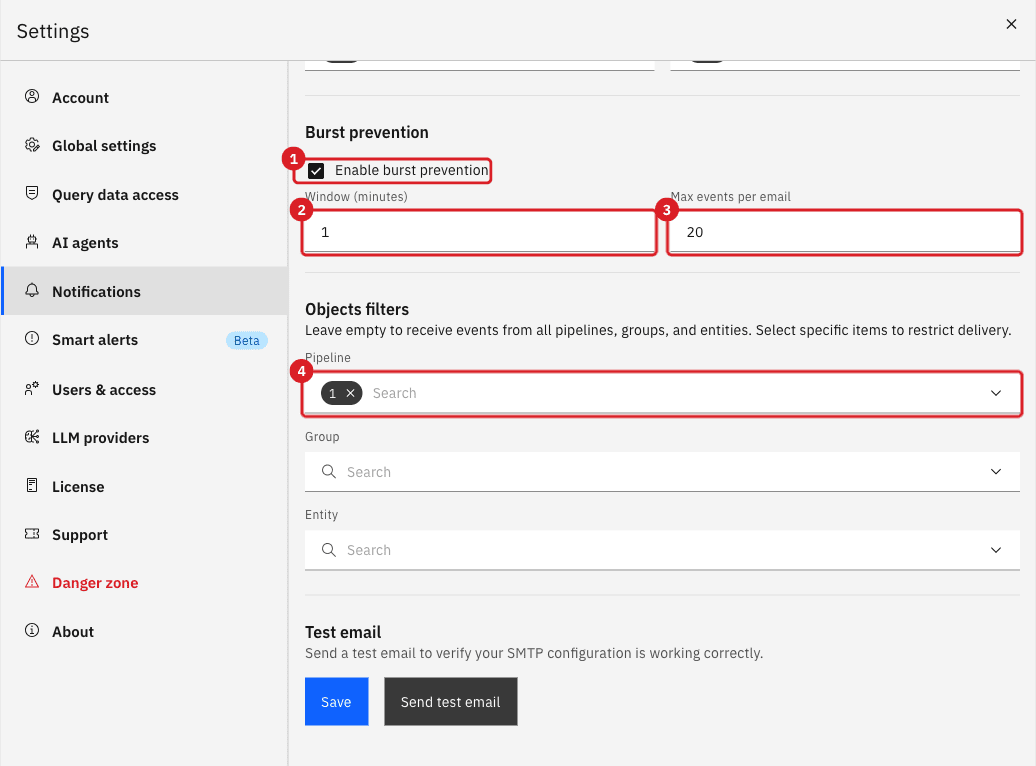Click the Settings title text
The height and width of the screenshot is (766, 1036).
pyautogui.click(x=53, y=31)
